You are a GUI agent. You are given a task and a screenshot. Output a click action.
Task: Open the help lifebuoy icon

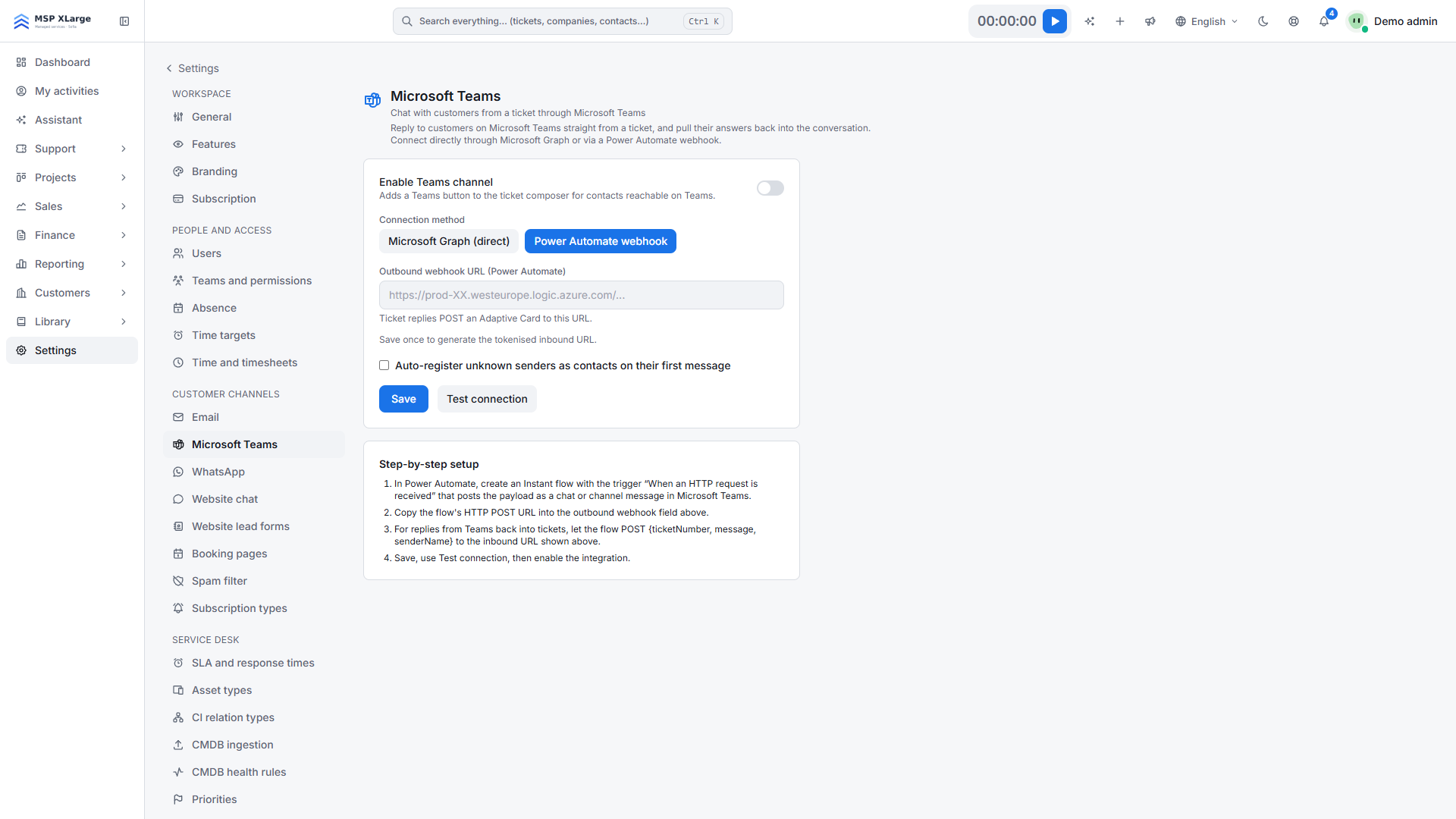coord(1294,21)
